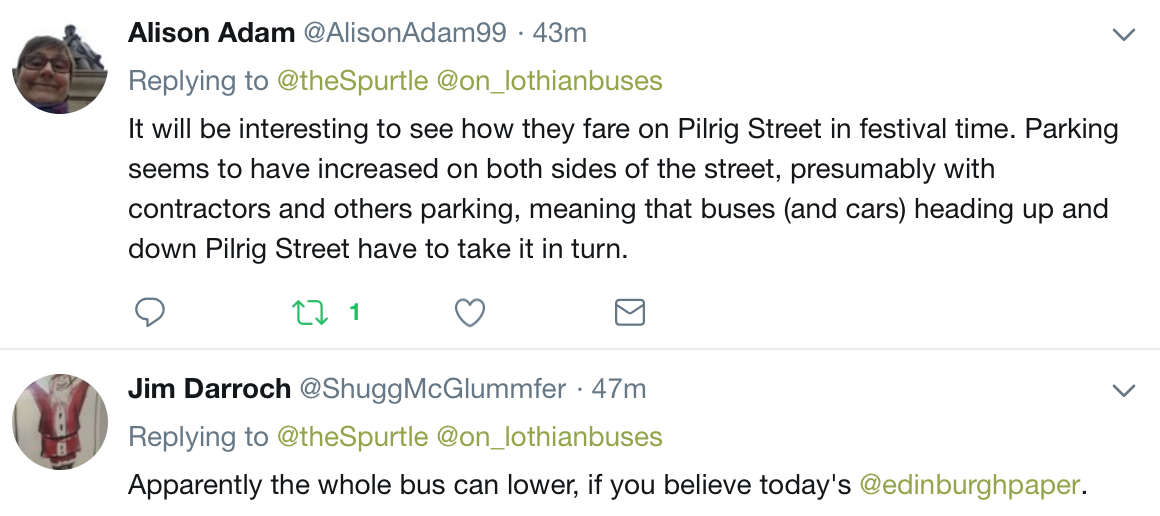Open @on_lothianbuses mention in Jim's reply
The width and height of the screenshot is (1160, 516).
[x=550, y=438]
